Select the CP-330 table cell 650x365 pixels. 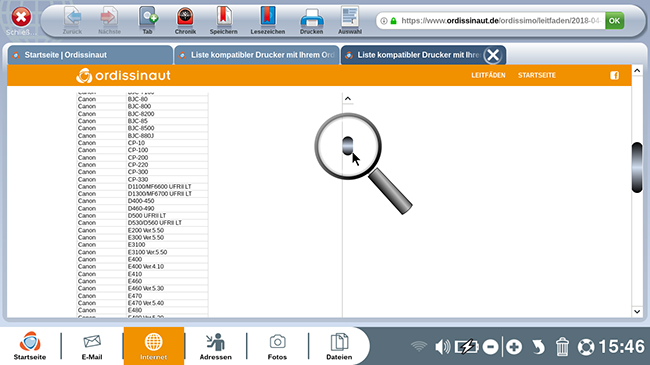(x=167, y=179)
